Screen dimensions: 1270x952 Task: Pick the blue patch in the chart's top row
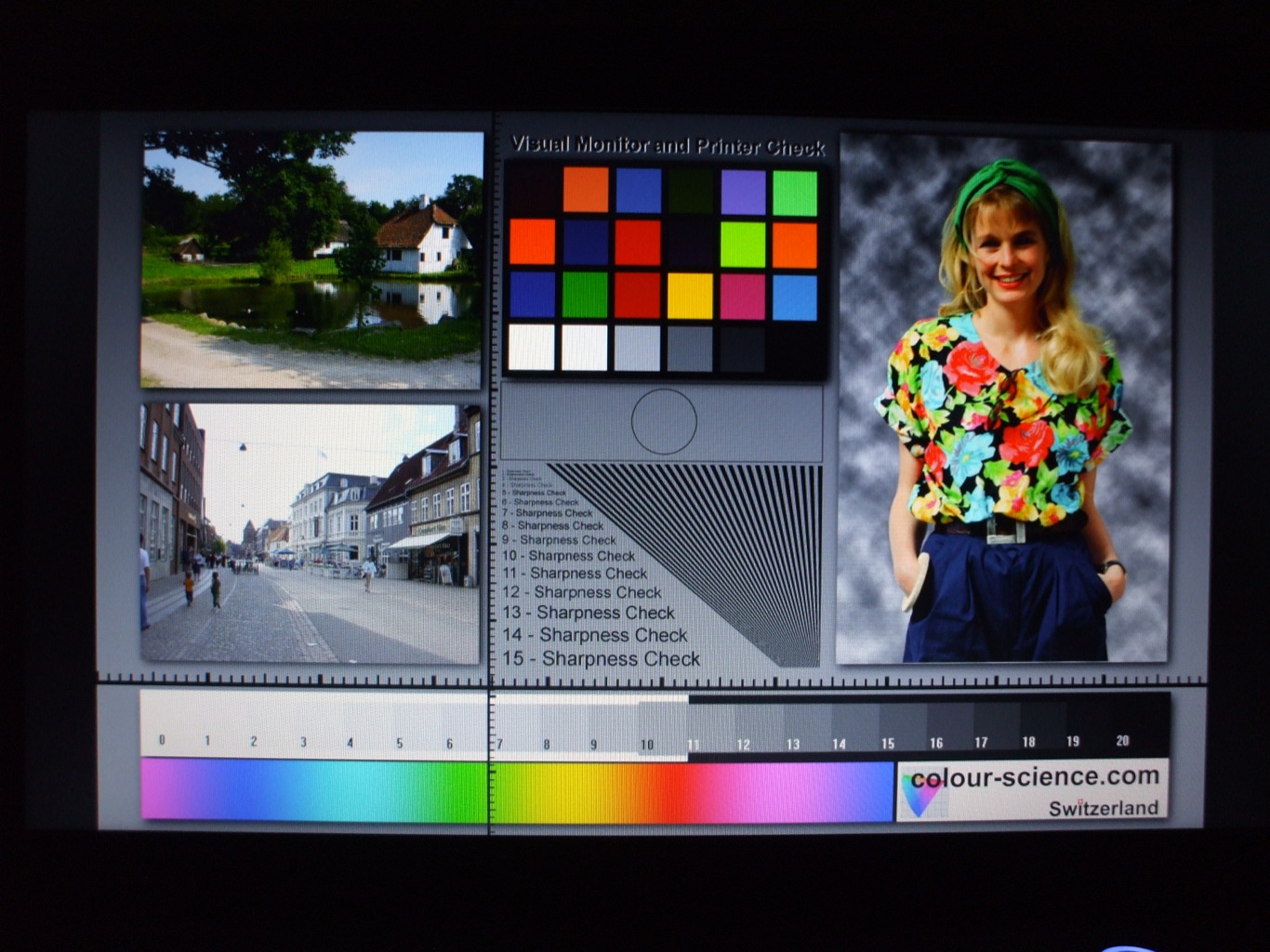(639, 191)
